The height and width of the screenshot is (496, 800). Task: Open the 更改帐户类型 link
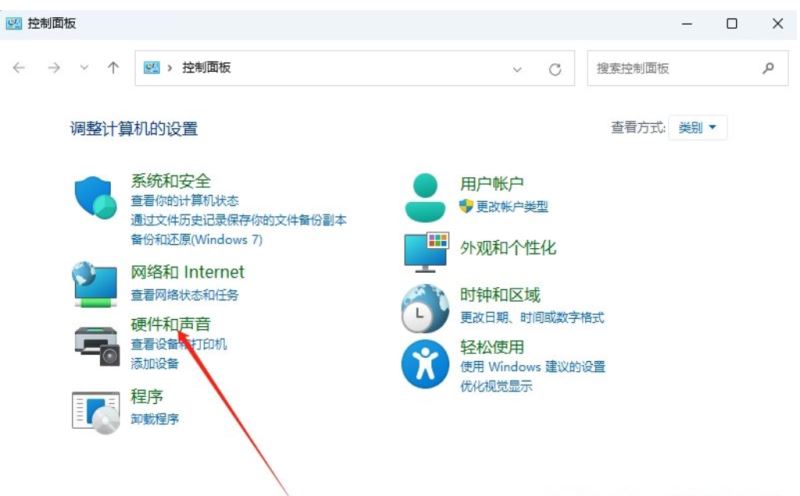point(511,207)
